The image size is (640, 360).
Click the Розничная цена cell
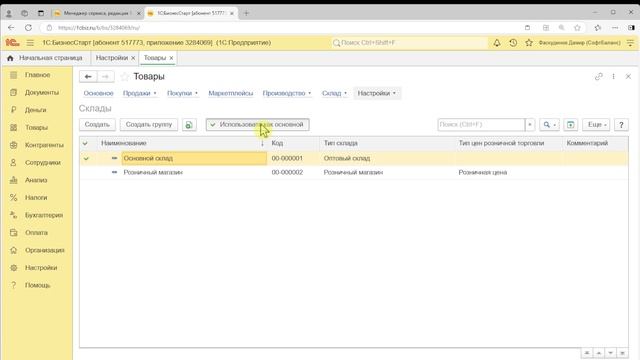click(483, 173)
